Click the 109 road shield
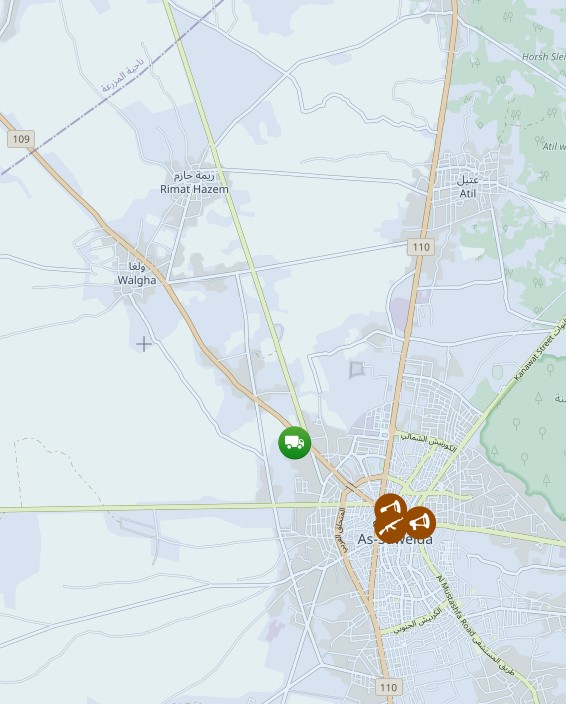This screenshot has height=704, width=566. point(21,139)
